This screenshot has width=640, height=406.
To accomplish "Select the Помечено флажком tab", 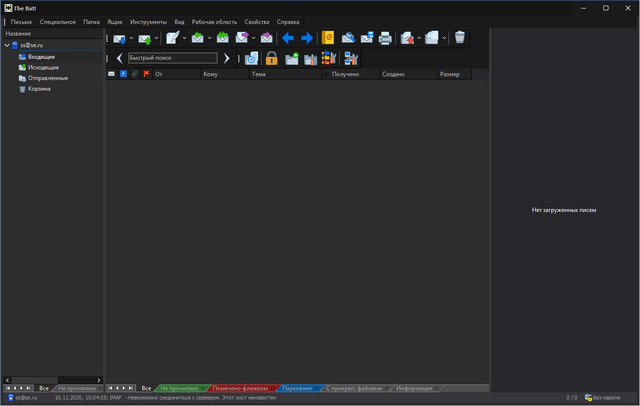I will tap(240, 388).
